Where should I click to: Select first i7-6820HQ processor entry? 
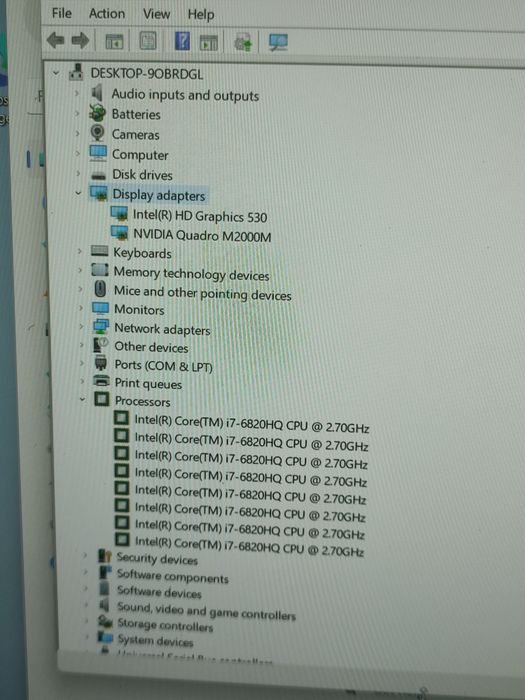[252, 424]
